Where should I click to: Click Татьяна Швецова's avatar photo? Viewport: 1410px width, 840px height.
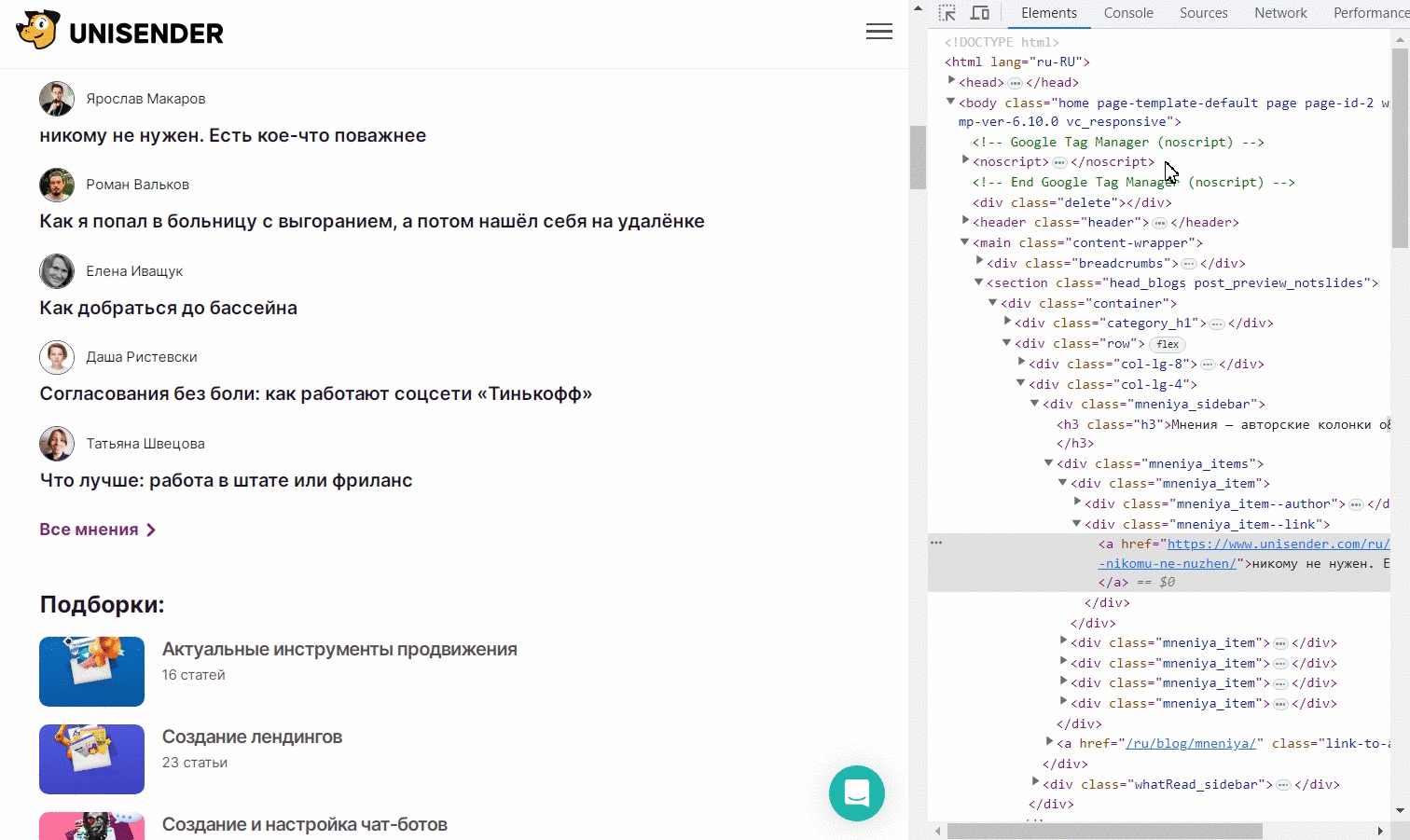[57, 444]
